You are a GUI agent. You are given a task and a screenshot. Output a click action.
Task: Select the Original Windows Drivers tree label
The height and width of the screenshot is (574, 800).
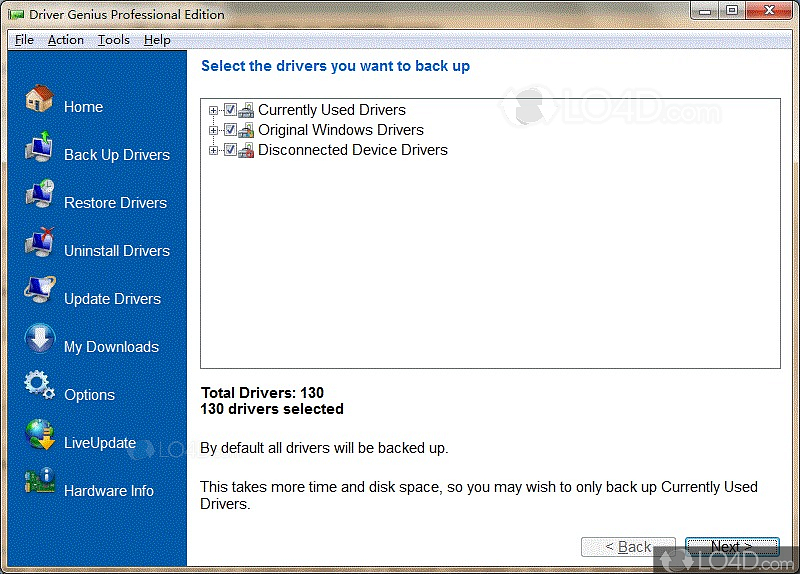pyautogui.click(x=341, y=130)
